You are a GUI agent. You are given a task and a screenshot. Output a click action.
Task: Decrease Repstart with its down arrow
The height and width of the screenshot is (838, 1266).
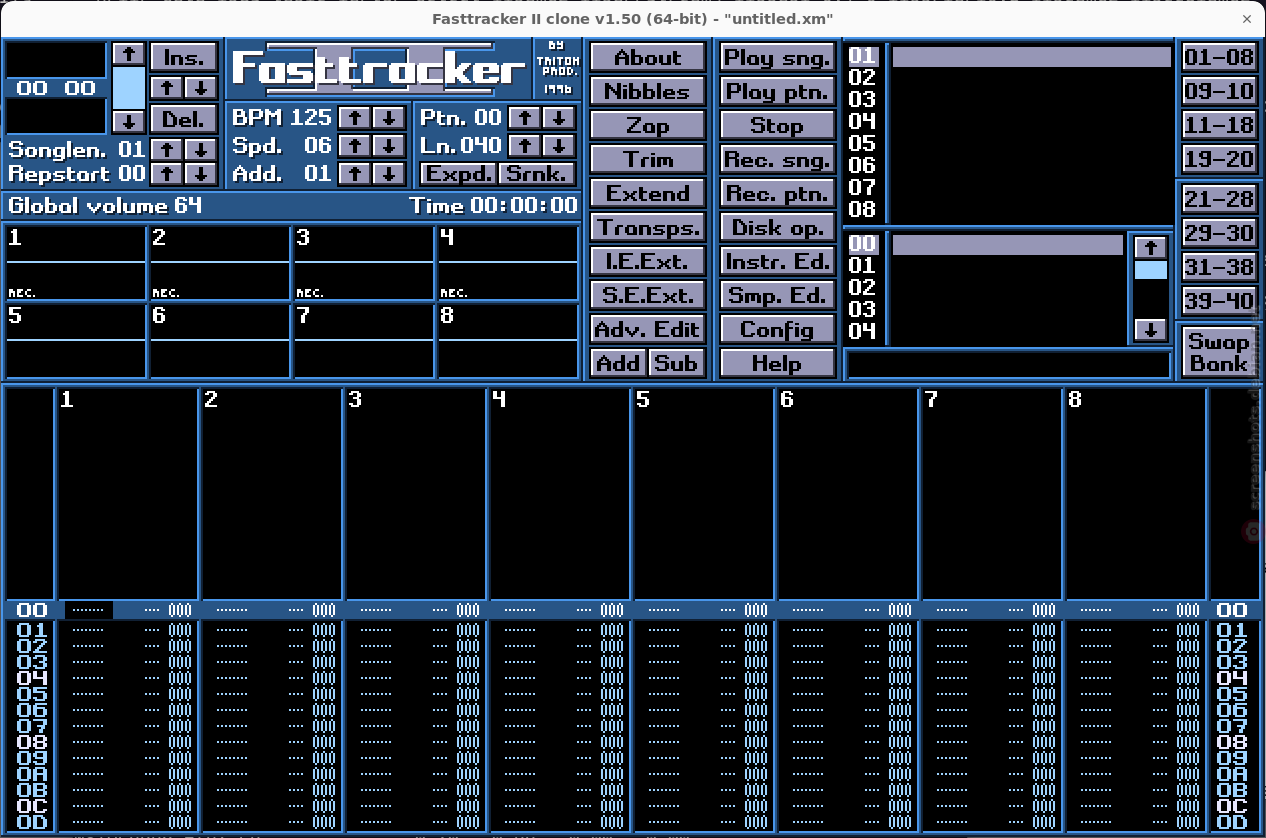coord(201,173)
